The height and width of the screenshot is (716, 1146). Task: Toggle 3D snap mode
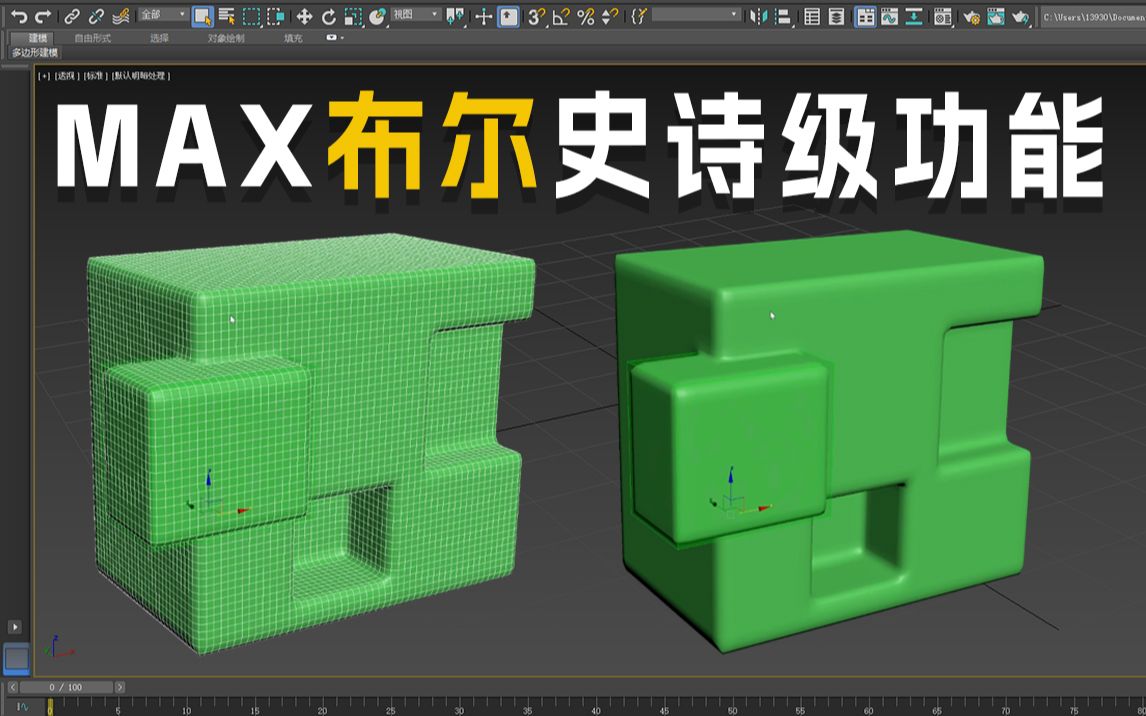pyautogui.click(x=536, y=14)
